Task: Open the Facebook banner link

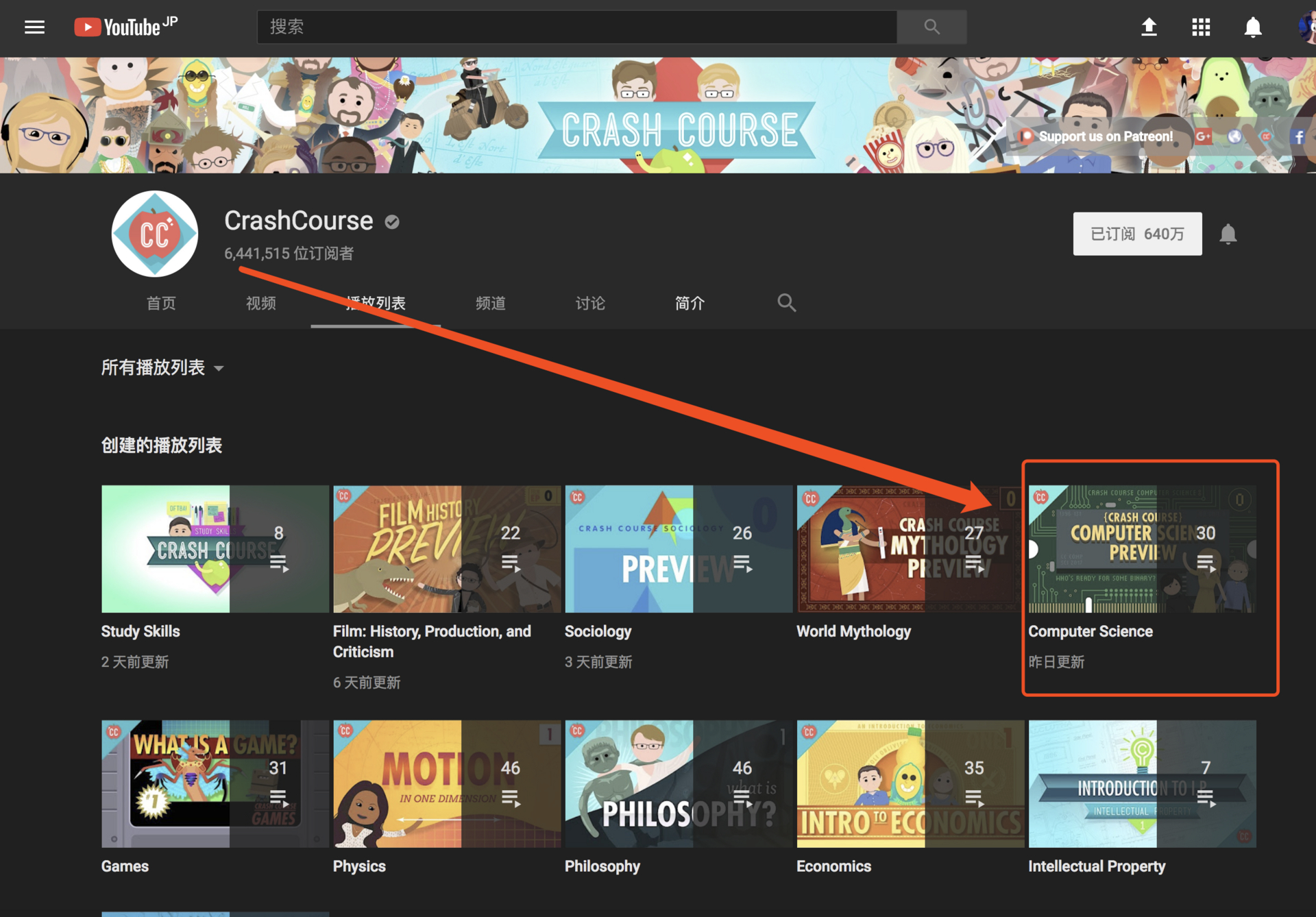Action: point(1298,136)
